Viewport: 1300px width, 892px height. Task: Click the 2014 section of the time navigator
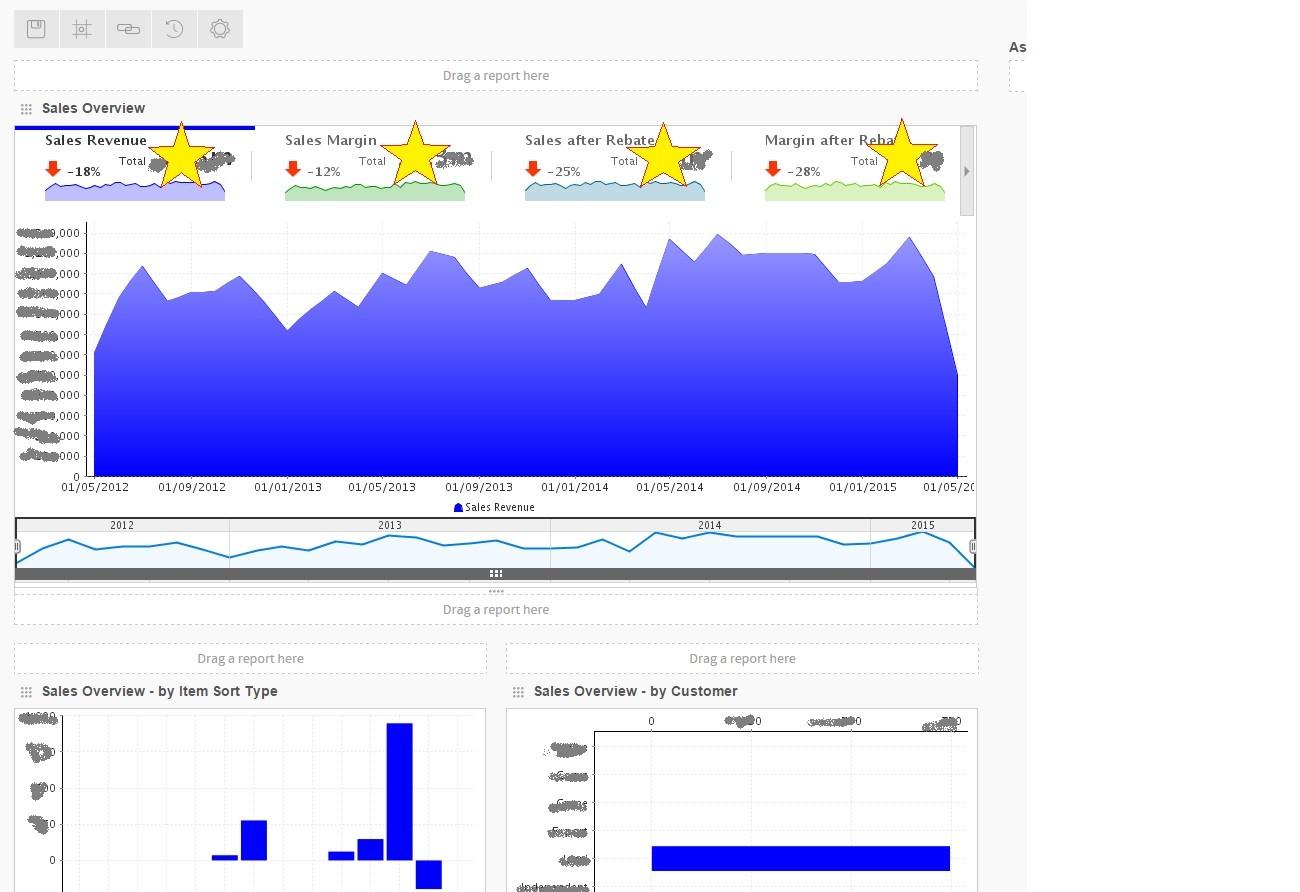710,525
